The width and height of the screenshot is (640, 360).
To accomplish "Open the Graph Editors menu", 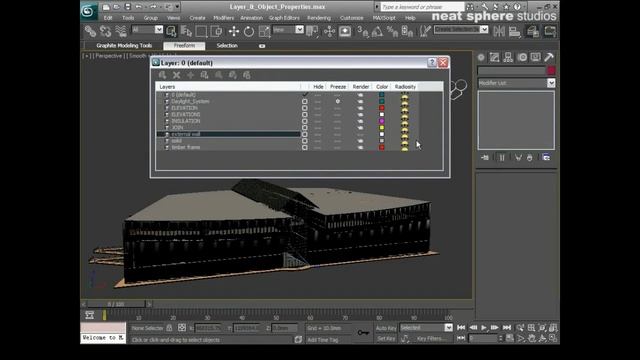I will 284,18.
